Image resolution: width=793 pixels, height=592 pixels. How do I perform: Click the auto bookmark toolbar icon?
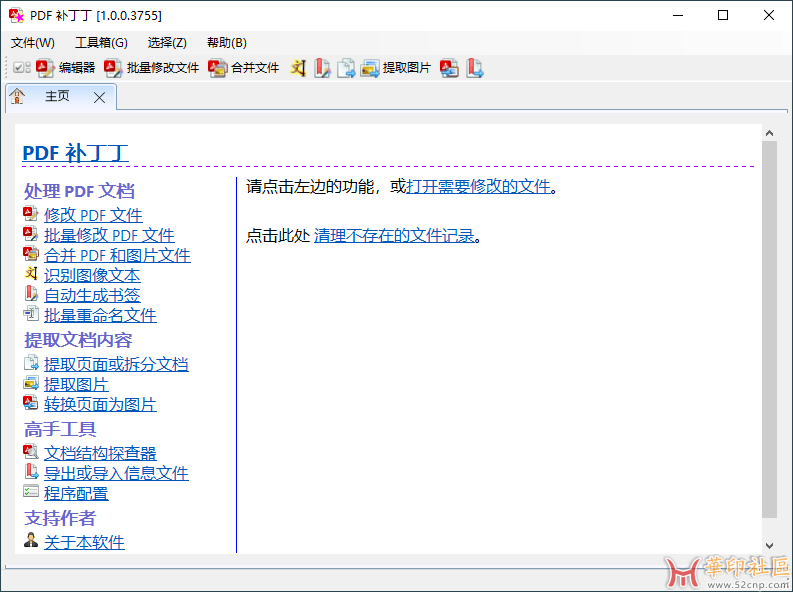point(322,68)
